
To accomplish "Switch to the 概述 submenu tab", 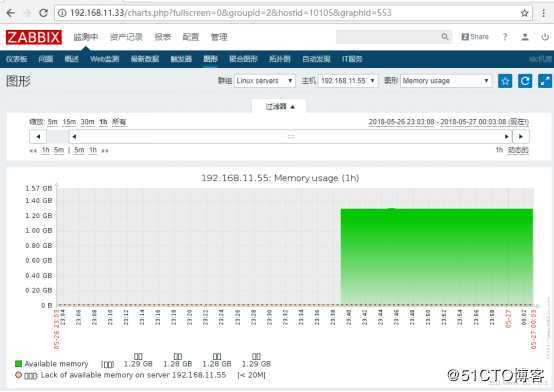I will point(71,59).
